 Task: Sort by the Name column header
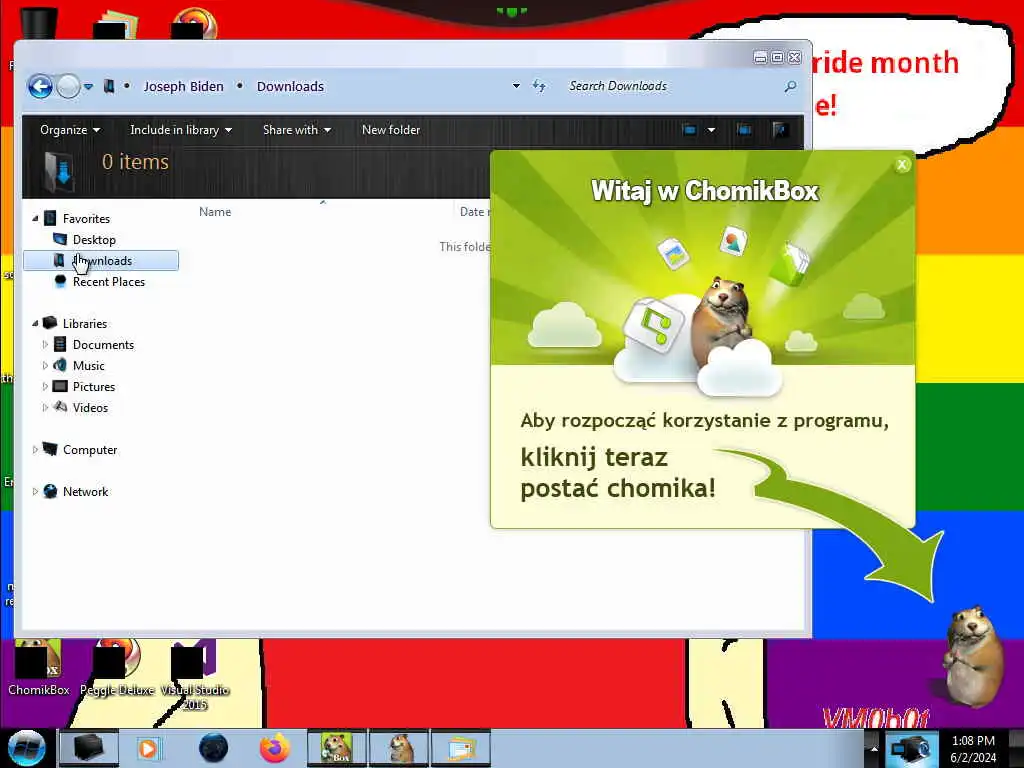coord(215,212)
